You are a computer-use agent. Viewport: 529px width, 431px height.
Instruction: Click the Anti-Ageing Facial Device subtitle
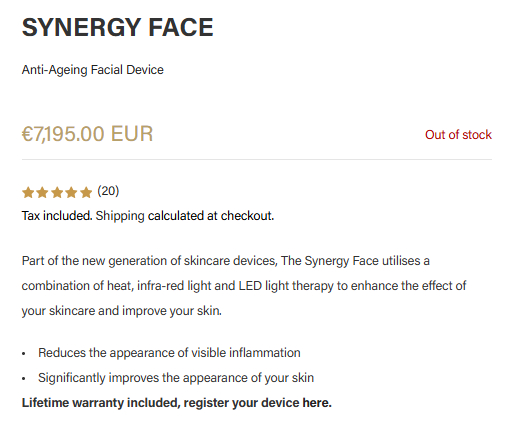tap(93, 70)
